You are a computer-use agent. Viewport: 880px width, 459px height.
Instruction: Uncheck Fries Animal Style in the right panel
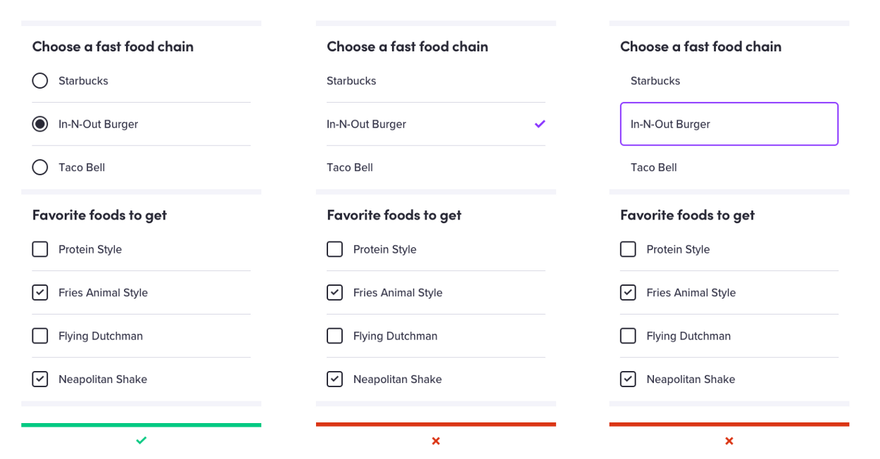click(628, 293)
